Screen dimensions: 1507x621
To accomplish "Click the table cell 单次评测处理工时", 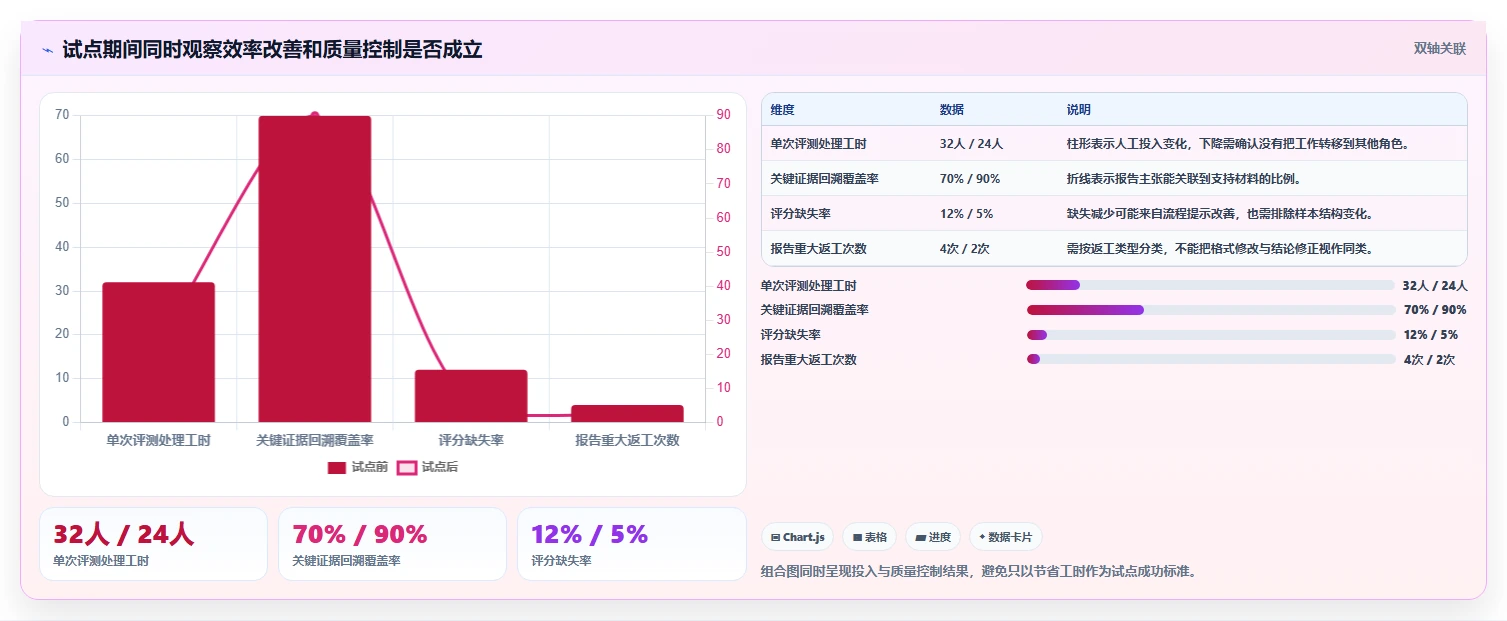I will (x=818, y=144).
